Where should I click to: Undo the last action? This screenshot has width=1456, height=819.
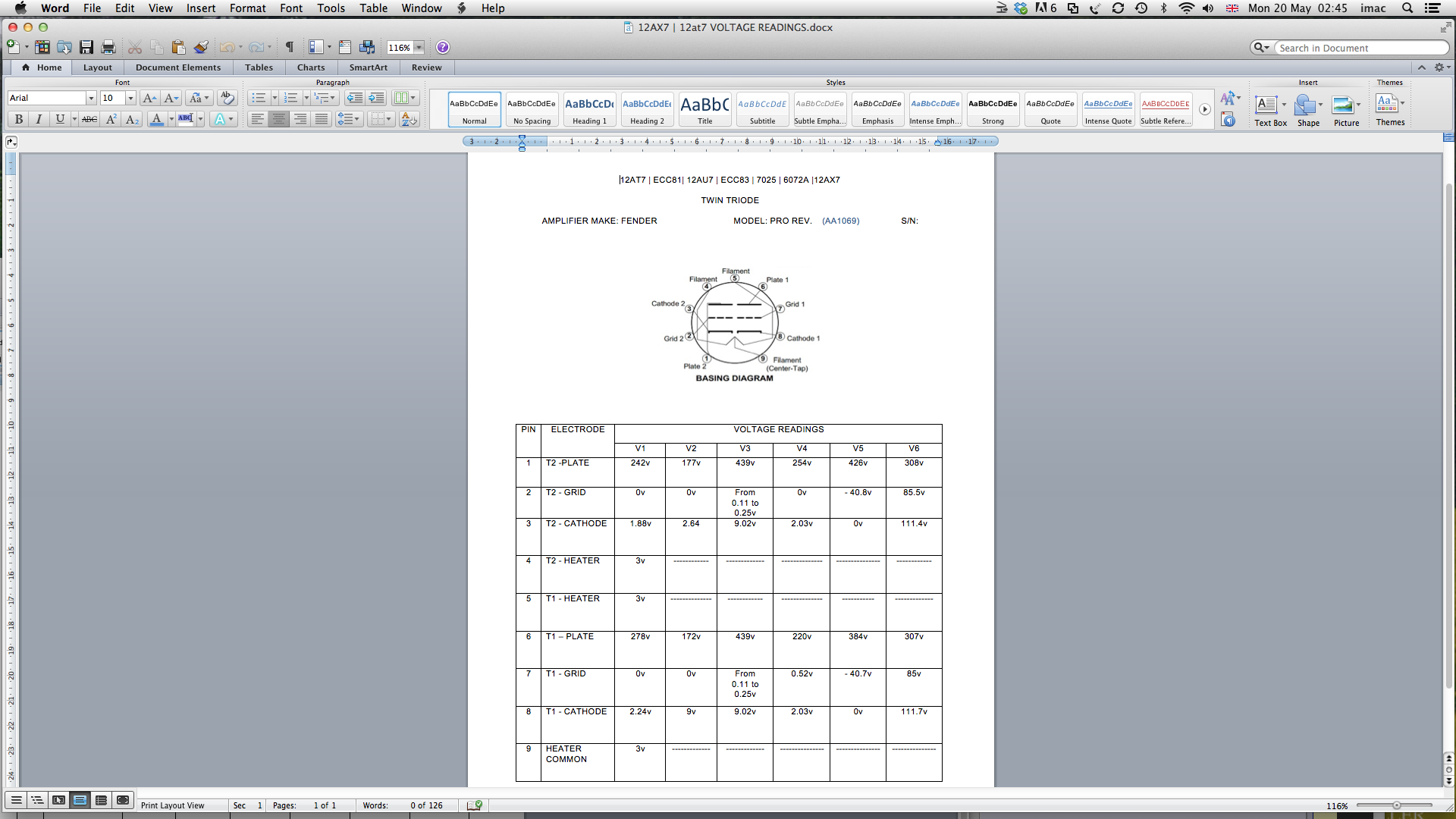[x=227, y=47]
